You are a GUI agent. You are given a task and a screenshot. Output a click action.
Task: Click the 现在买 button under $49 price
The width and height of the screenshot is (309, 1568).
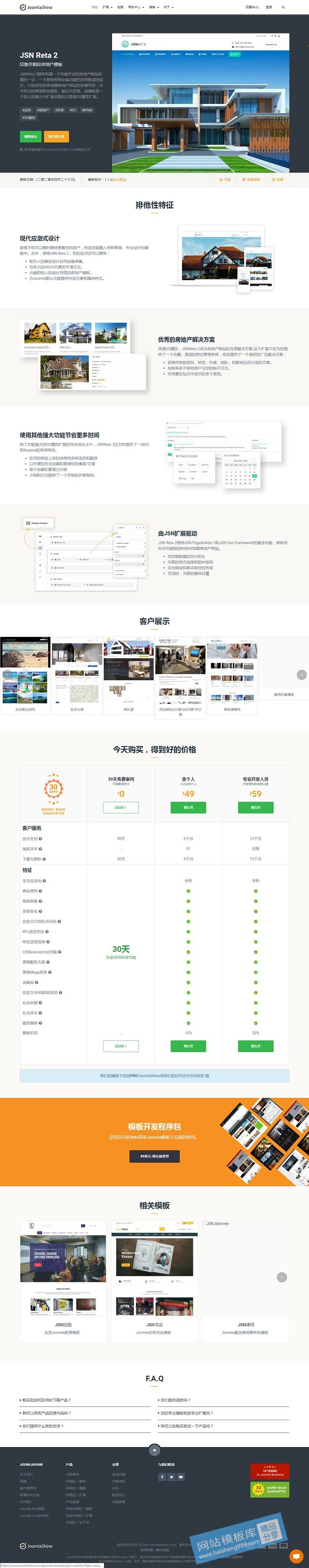coord(188,807)
